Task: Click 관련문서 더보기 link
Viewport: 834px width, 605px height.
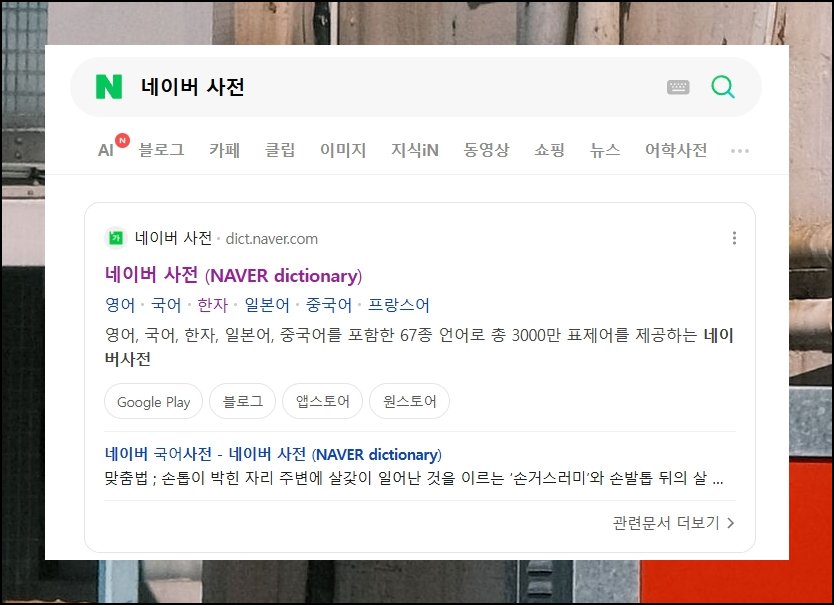Action: point(673,523)
